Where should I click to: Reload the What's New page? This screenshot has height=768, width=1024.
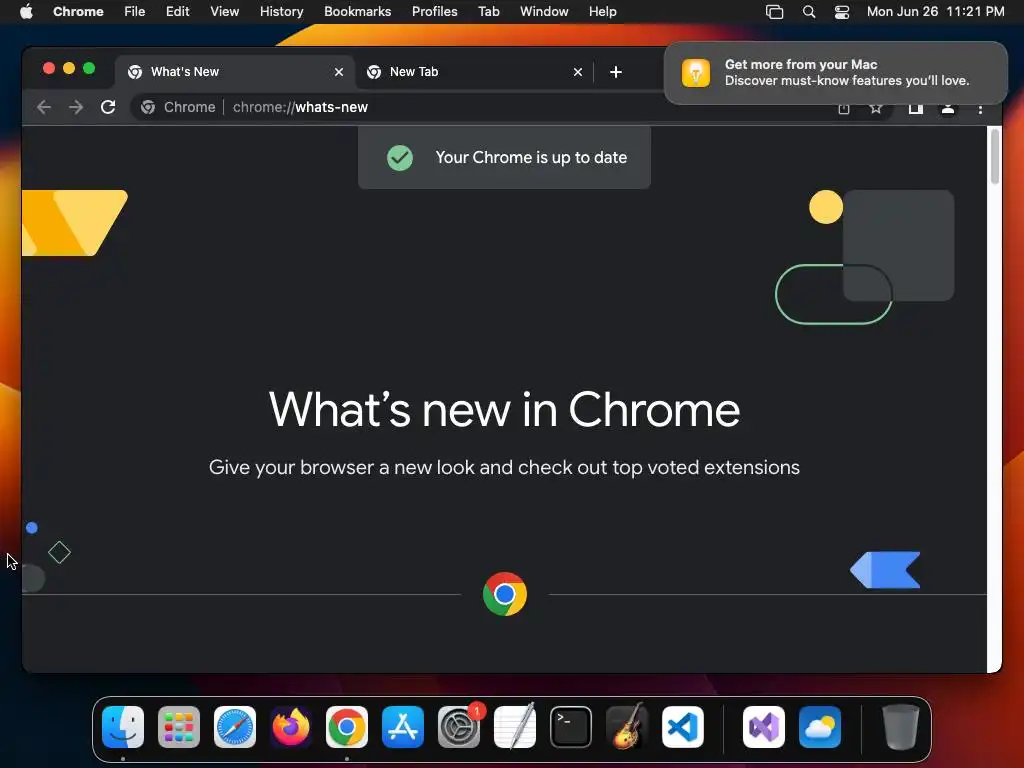[108, 107]
